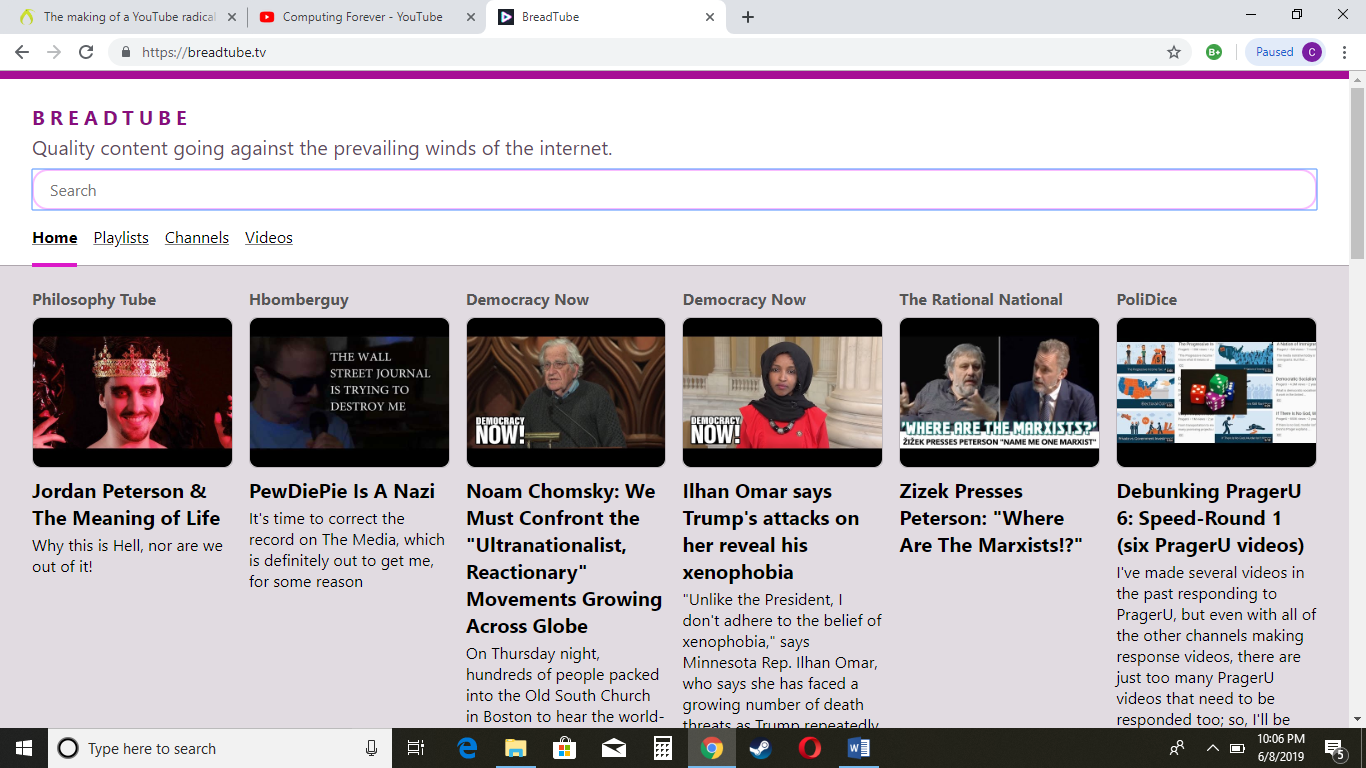
Task: Click the Windows taskbar search box
Action: [x=220, y=748]
